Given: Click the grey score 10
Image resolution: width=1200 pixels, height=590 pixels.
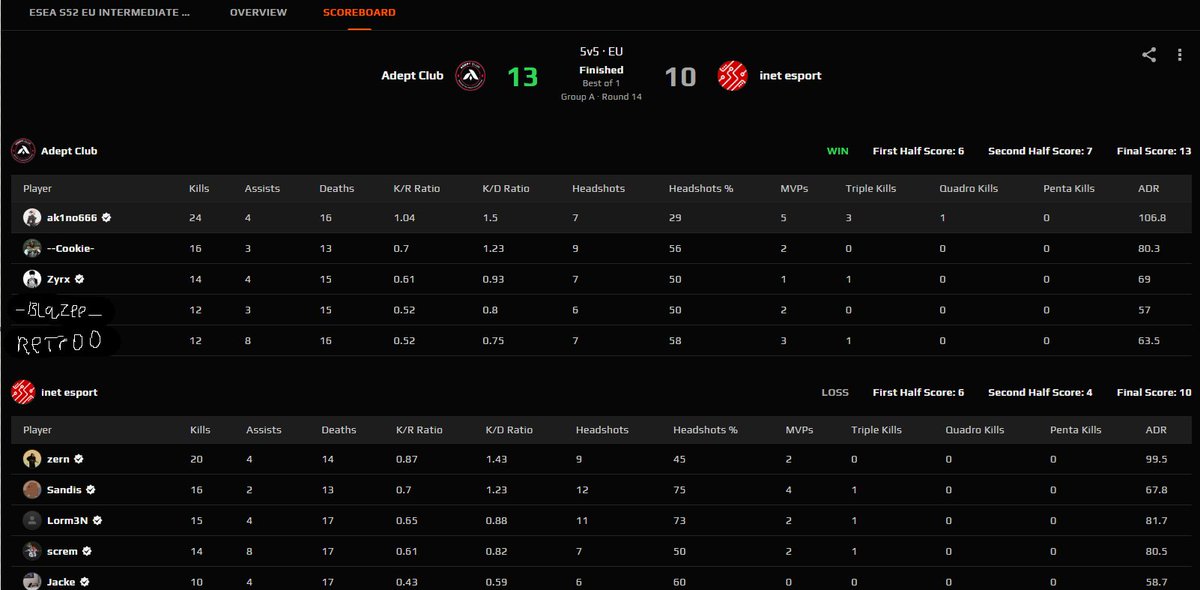Looking at the screenshot, I should [681, 77].
